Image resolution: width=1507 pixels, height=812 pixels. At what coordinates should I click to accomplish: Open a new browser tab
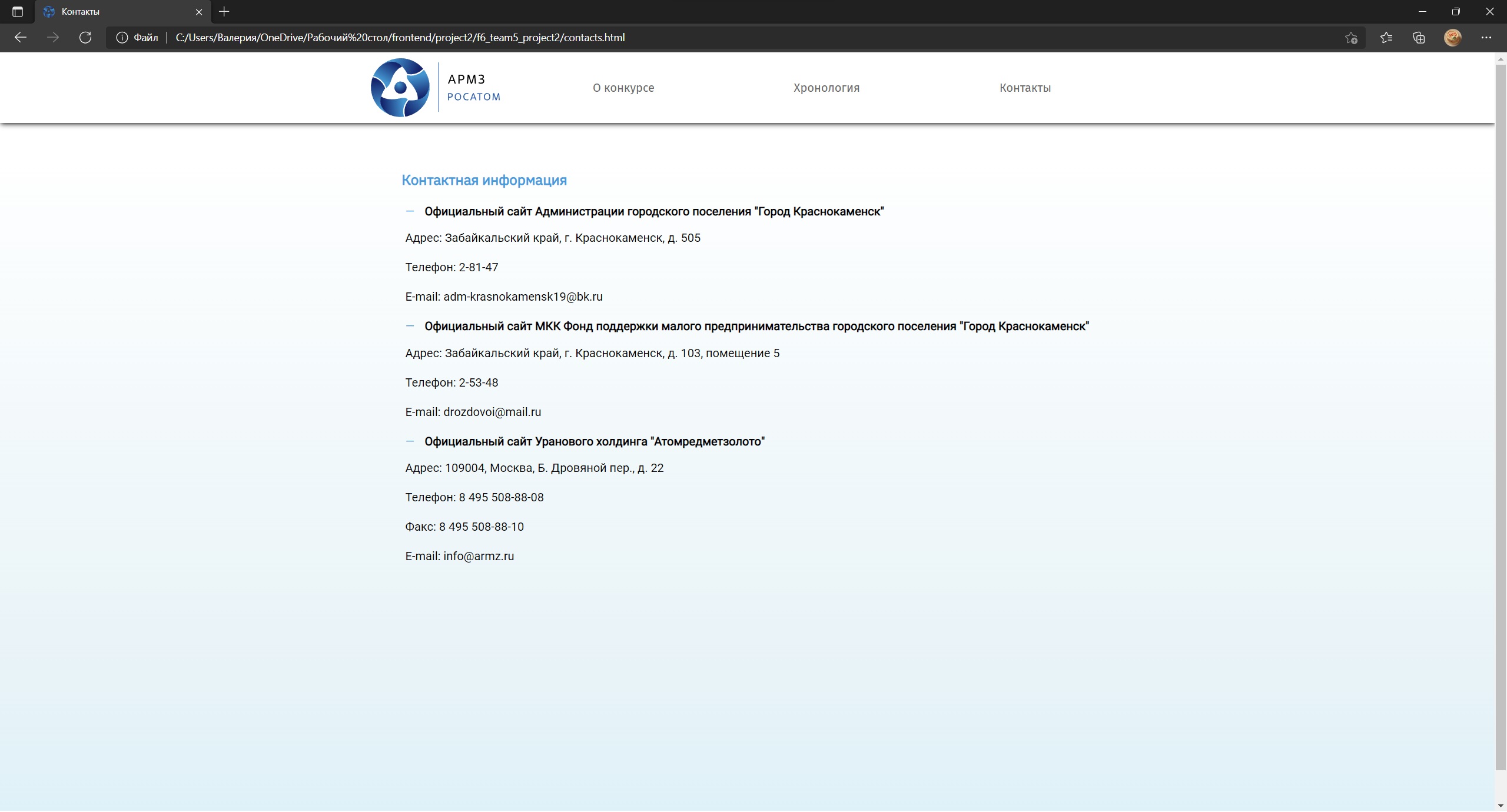(x=224, y=12)
